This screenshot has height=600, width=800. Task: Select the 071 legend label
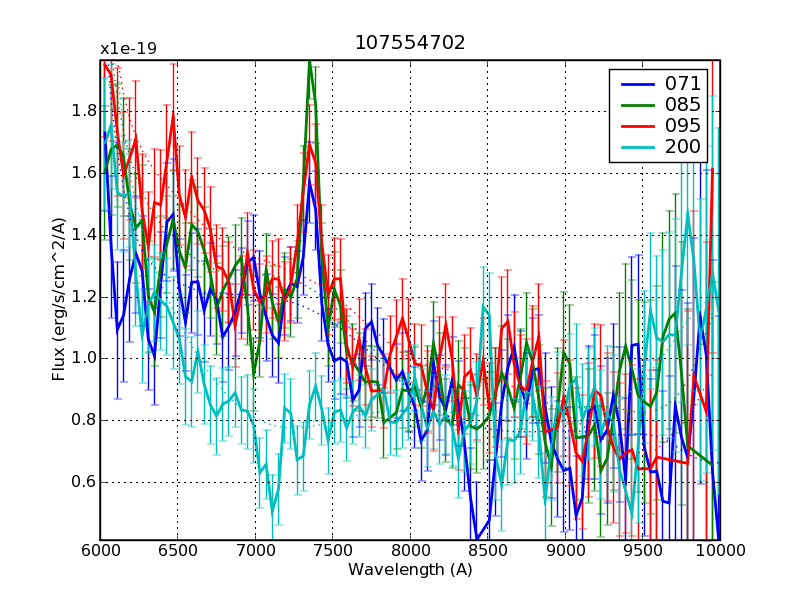[x=681, y=83]
